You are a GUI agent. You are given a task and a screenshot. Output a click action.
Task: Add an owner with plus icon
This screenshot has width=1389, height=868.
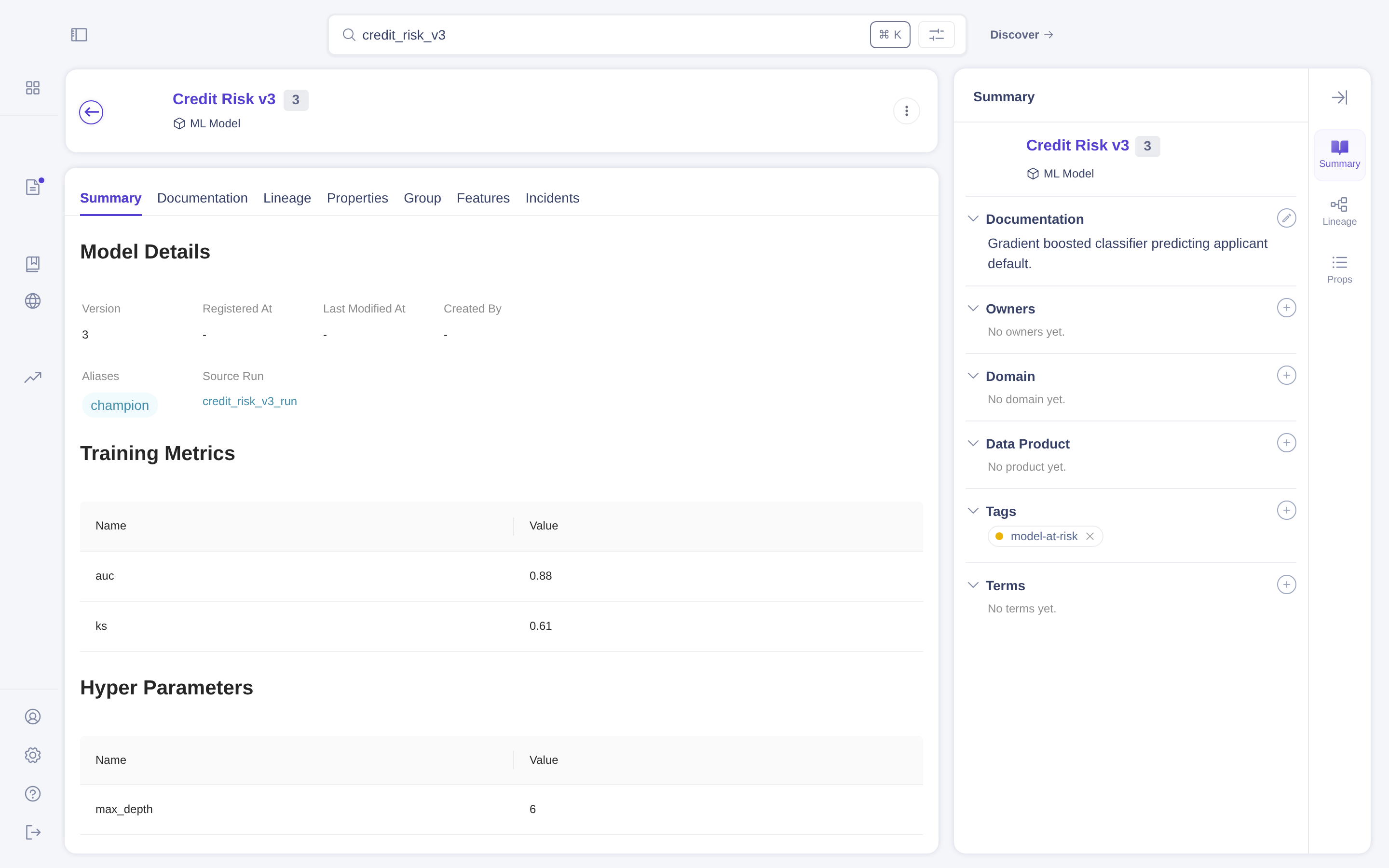(1286, 308)
